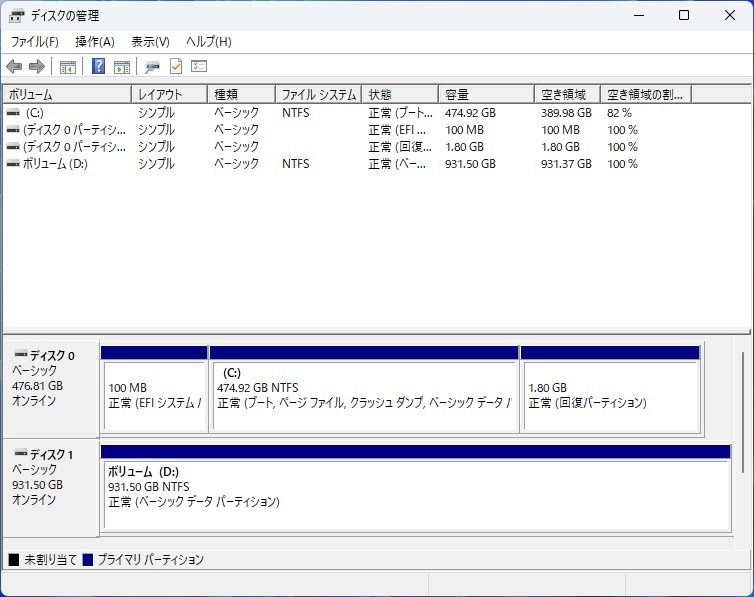754x597 pixels.
Task: Open the 操作(A) menu
Action: pos(95,42)
